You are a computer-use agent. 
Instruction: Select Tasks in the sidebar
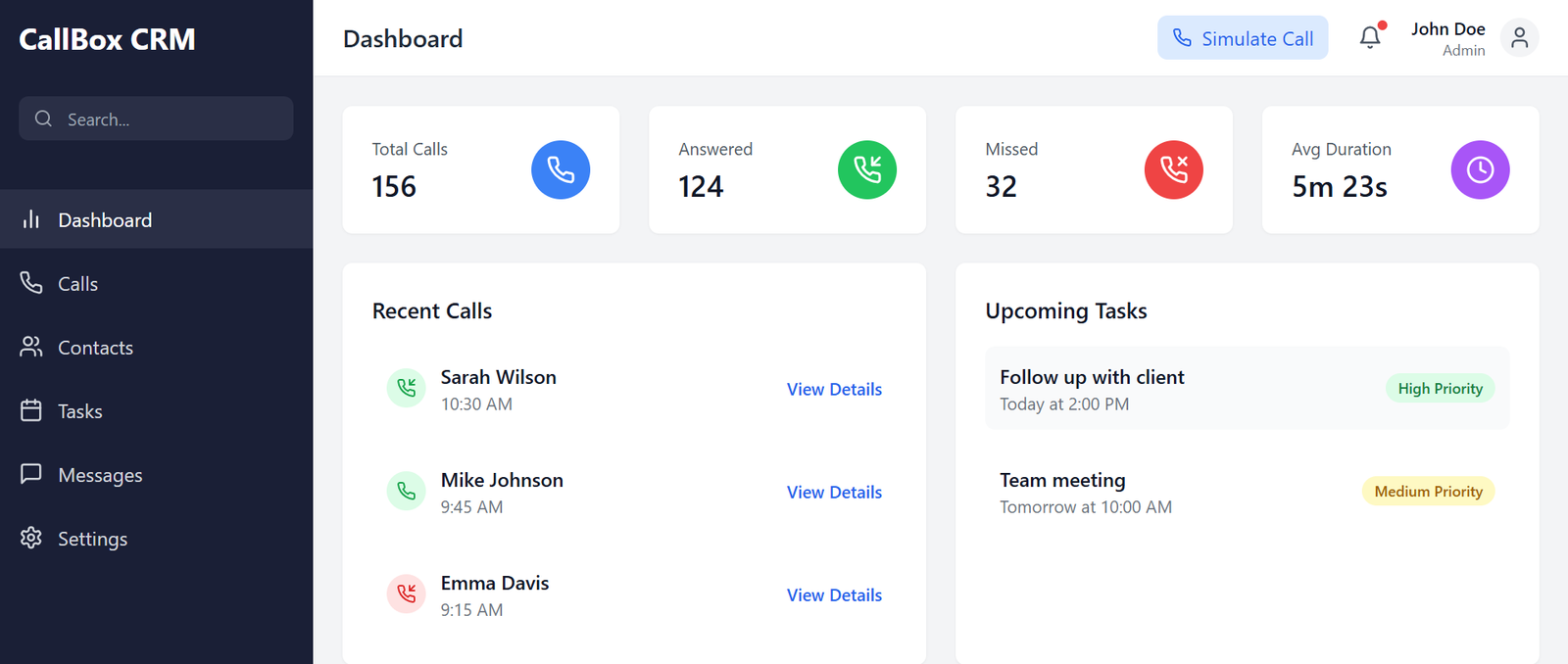79,410
